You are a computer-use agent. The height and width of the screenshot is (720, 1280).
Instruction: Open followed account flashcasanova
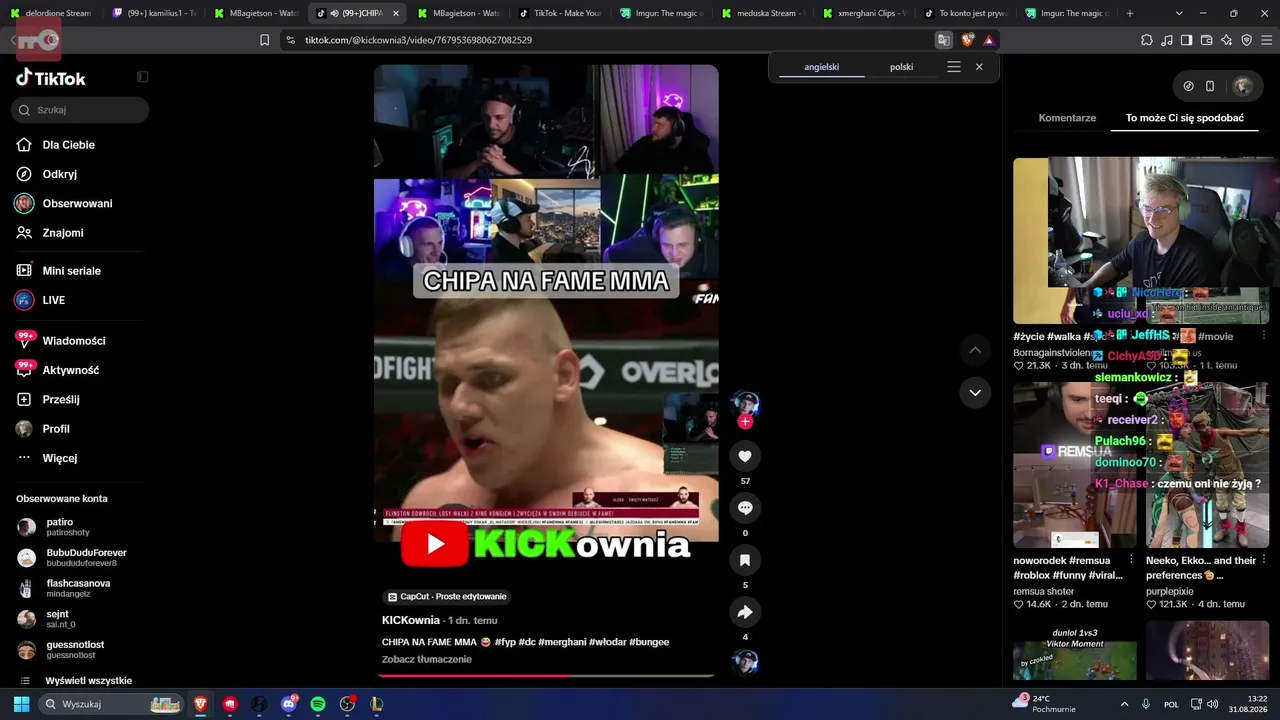[78, 588]
